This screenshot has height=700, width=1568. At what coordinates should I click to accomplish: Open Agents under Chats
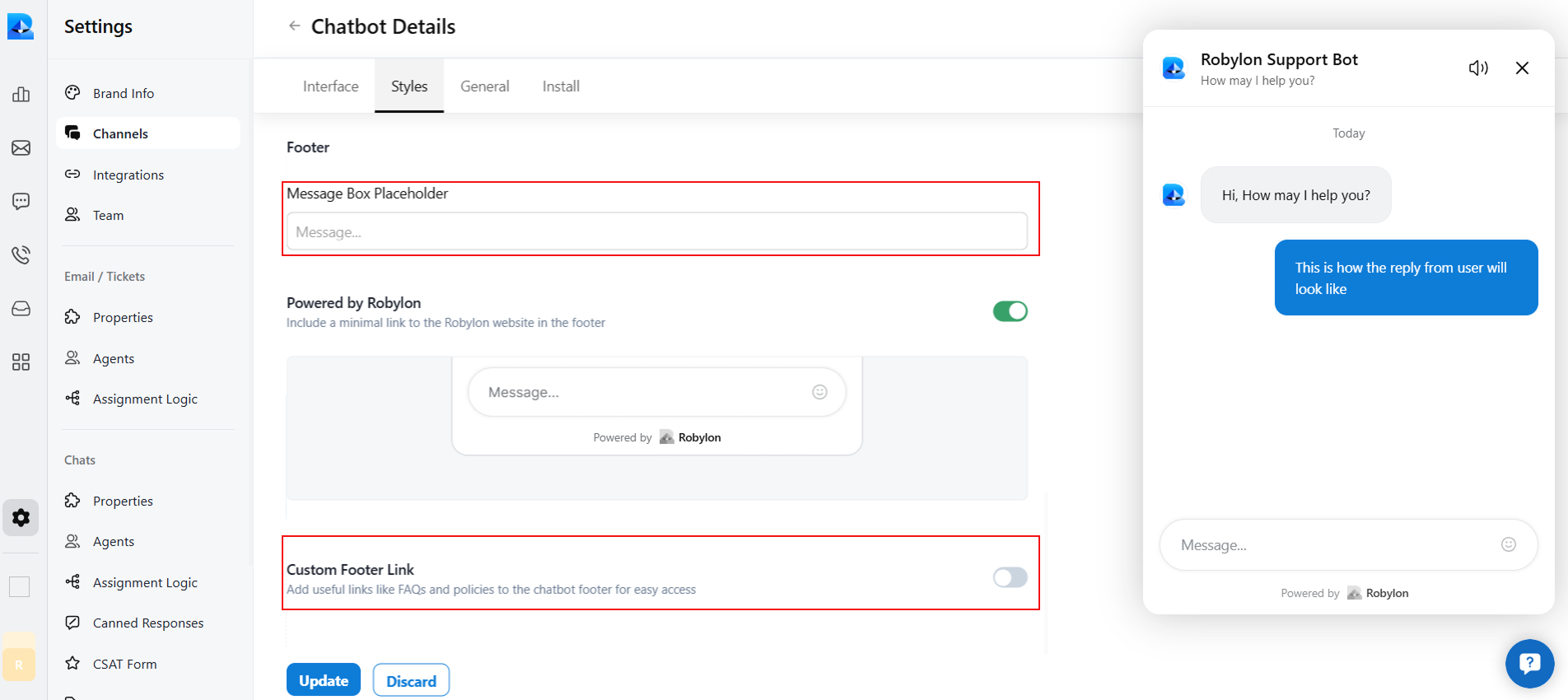pyautogui.click(x=148, y=541)
